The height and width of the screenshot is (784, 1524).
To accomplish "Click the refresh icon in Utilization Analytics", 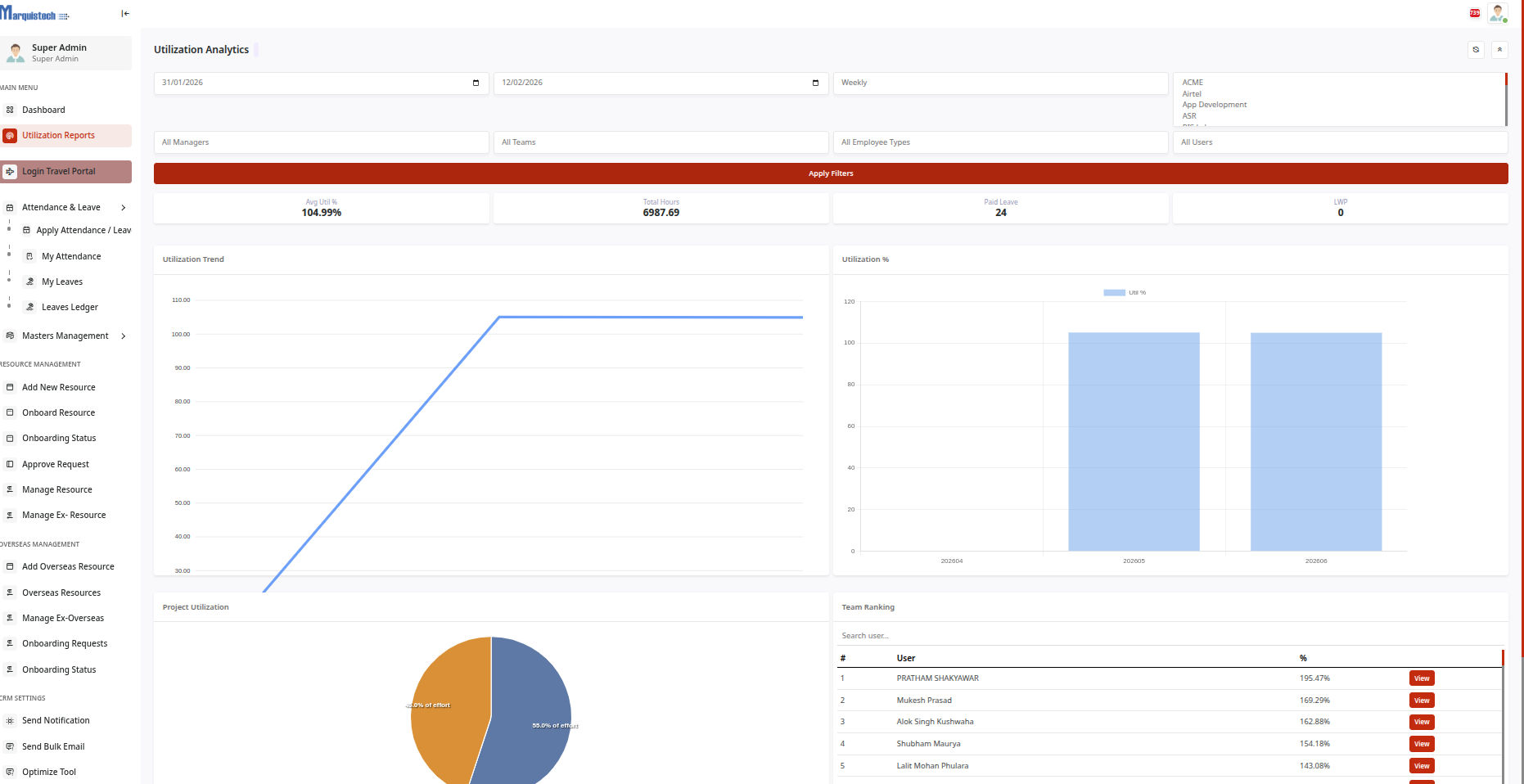I will (x=1476, y=50).
